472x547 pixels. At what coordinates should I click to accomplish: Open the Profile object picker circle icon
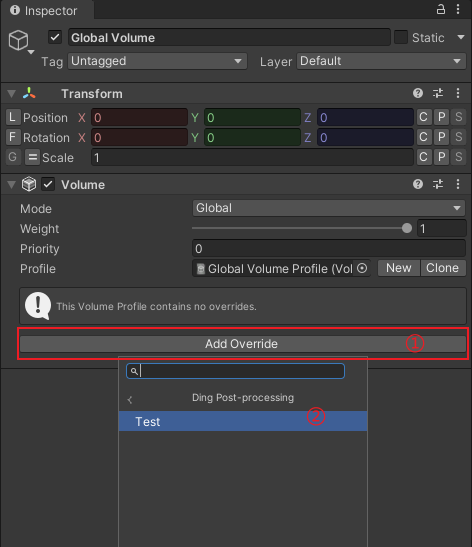[x=362, y=268]
